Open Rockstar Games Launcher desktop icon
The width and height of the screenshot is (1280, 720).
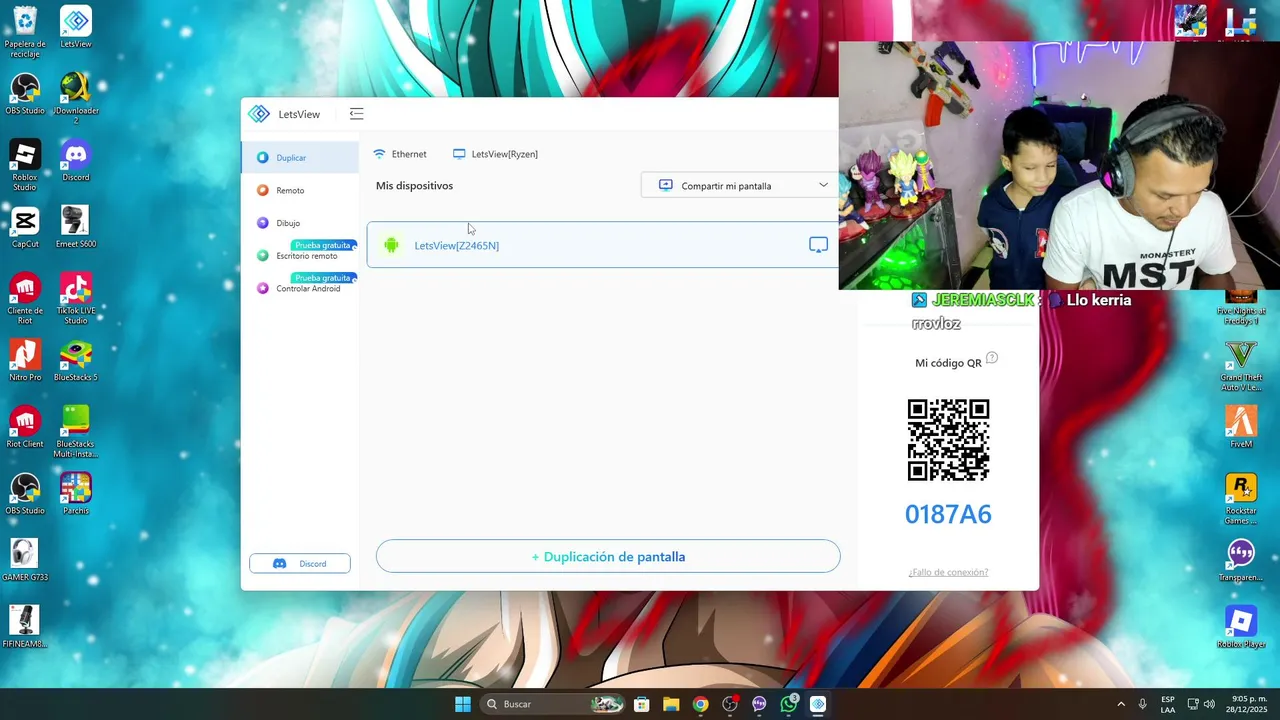pos(1240,498)
